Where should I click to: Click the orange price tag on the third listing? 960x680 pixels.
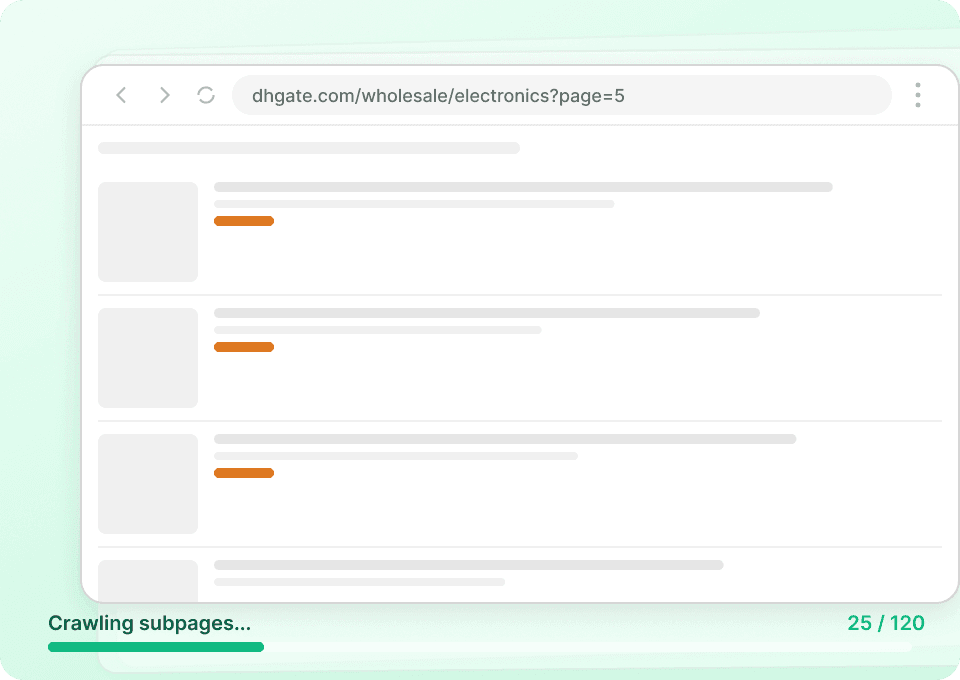click(244, 472)
